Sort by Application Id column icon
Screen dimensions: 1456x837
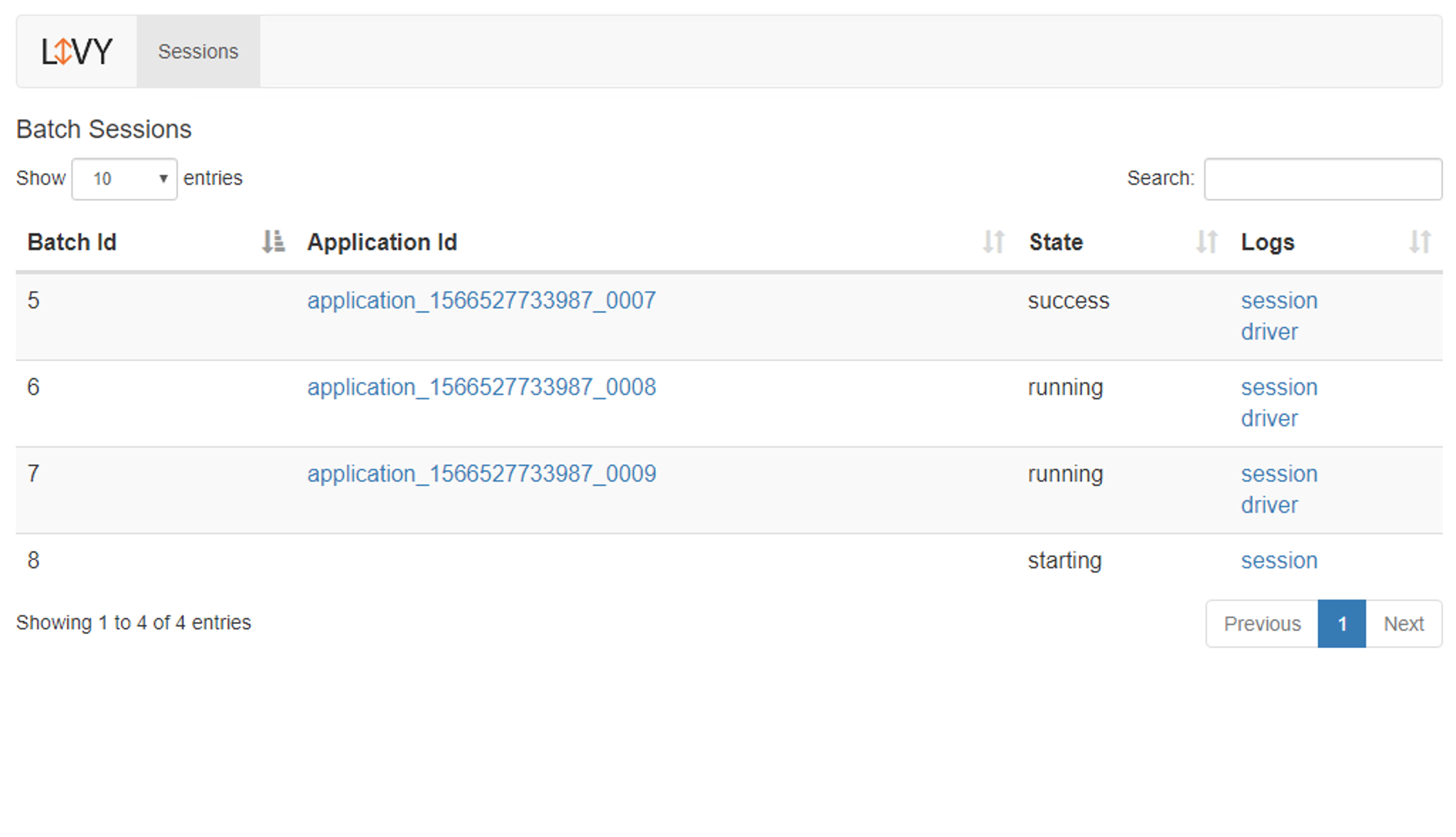[993, 242]
